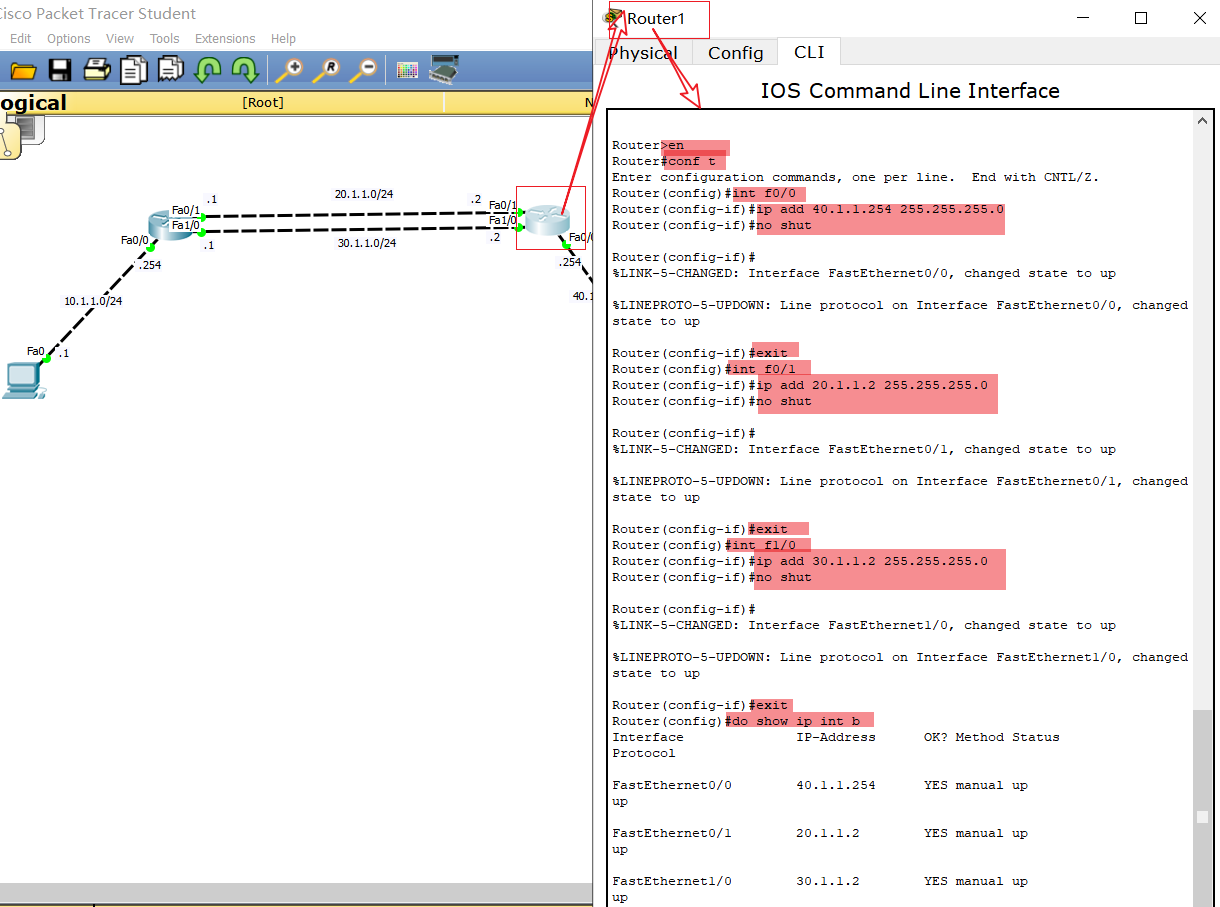Click the 'IOS Command Line Interface' heading
The height and width of the screenshot is (907, 1220).
pyautogui.click(x=910, y=91)
